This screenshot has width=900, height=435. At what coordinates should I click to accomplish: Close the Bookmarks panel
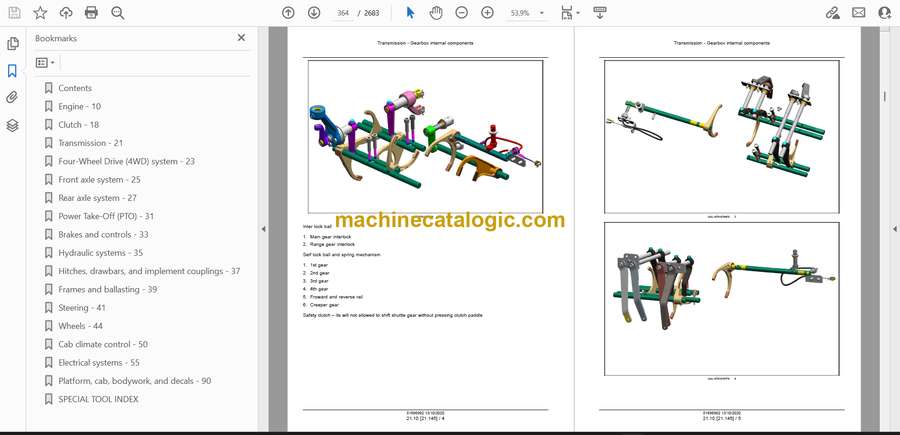(x=241, y=38)
